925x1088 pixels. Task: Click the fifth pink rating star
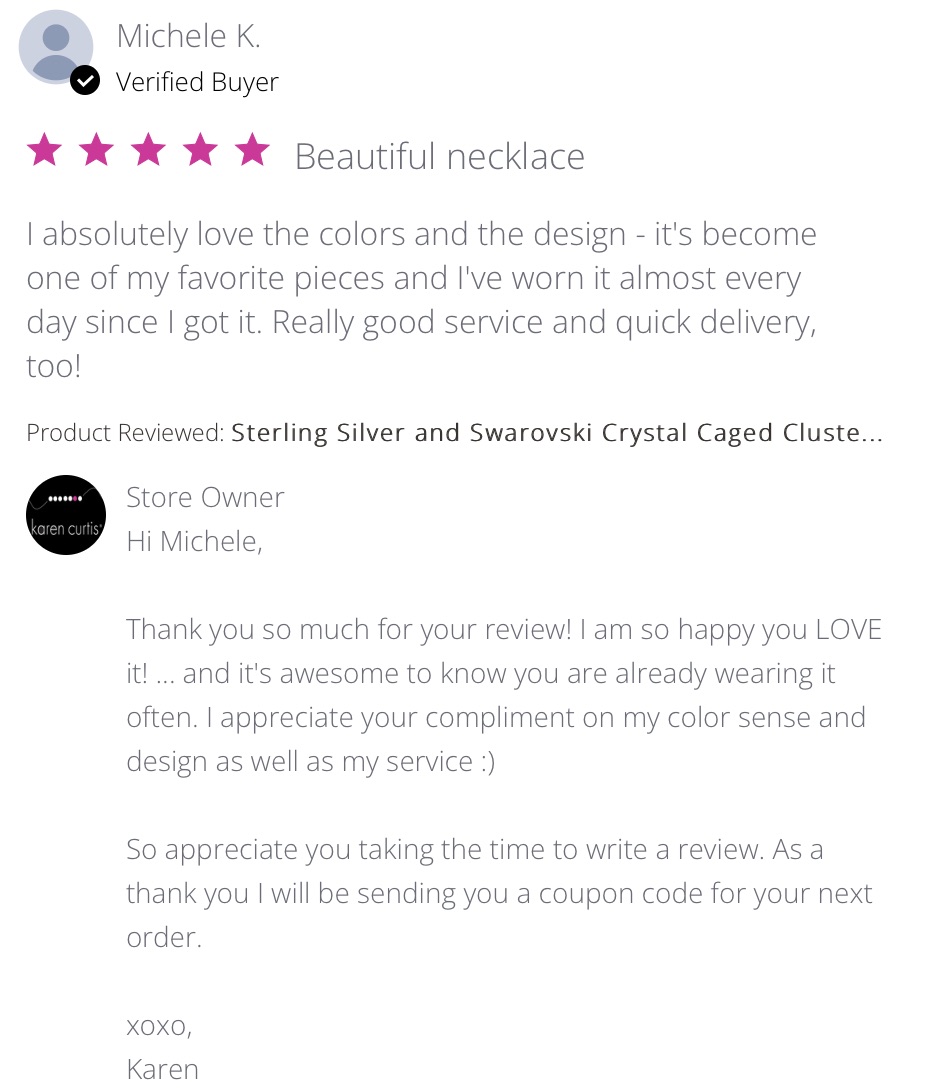pyautogui.click(x=253, y=150)
